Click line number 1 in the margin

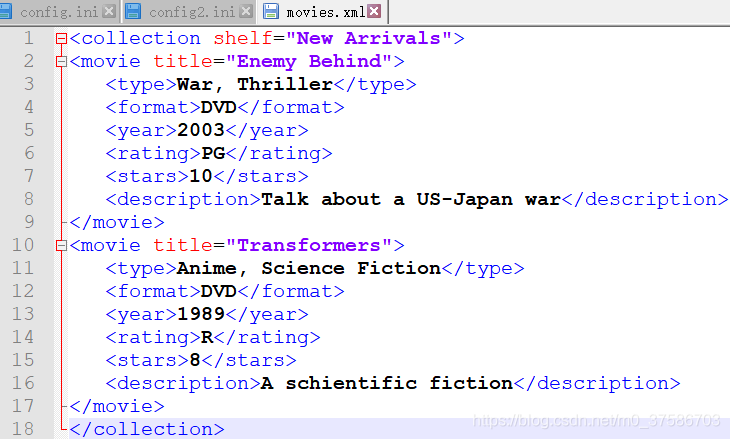[29, 38]
